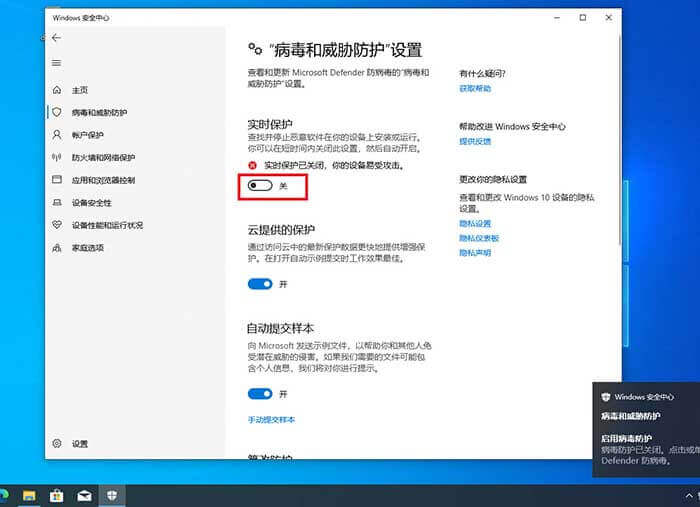700x507 pixels.
Task: Click the back arrow icon
Action: pyautogui.click(x=56, y=38)
